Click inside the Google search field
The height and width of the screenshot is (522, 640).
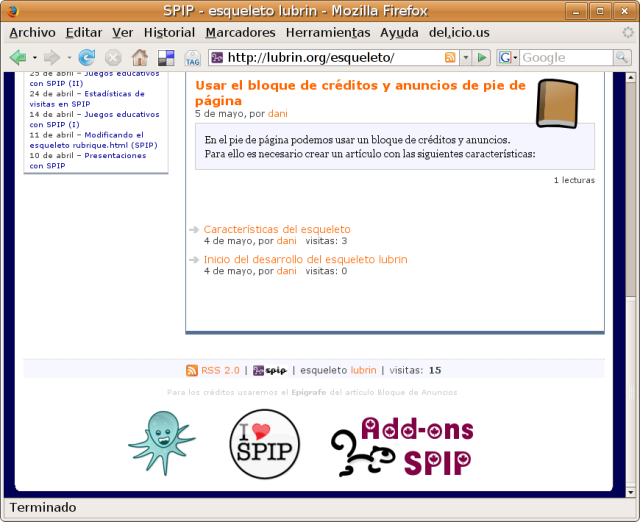pos(565,57)
